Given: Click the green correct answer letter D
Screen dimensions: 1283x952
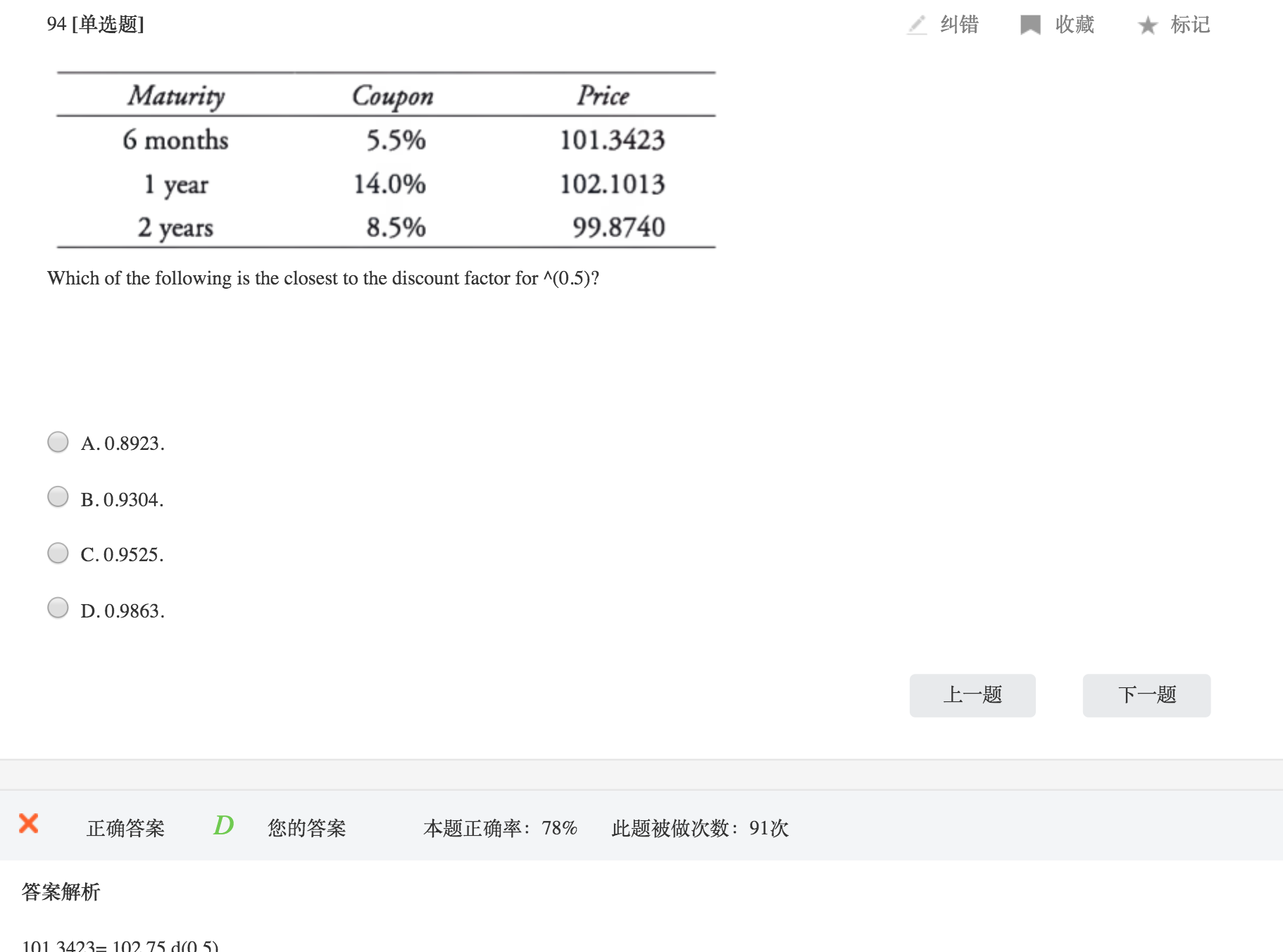Looking at the screenshot, I should tap(223, 825).
